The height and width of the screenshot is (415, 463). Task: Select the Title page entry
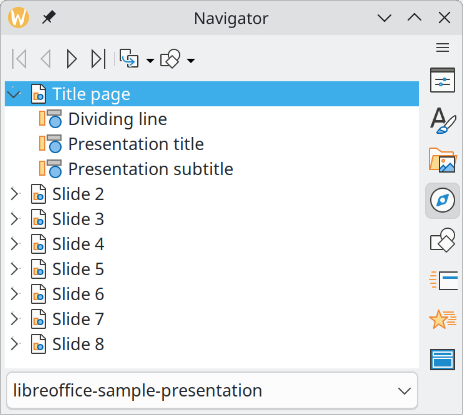point(212,94)
